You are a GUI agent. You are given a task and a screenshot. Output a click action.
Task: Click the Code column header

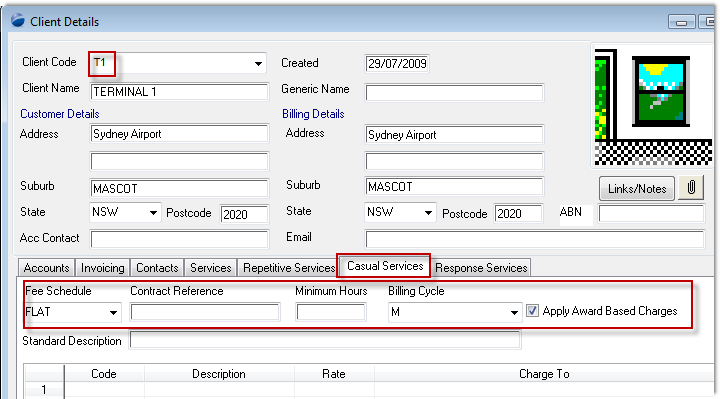104,374
